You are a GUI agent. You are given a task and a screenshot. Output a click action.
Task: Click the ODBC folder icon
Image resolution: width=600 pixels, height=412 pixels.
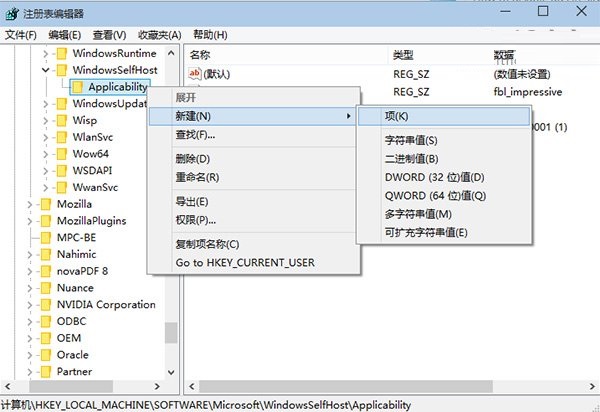[x=46, y=321]
